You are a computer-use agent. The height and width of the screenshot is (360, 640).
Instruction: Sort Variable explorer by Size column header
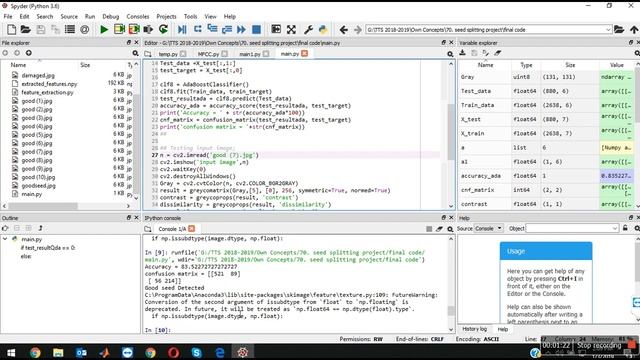570,65
